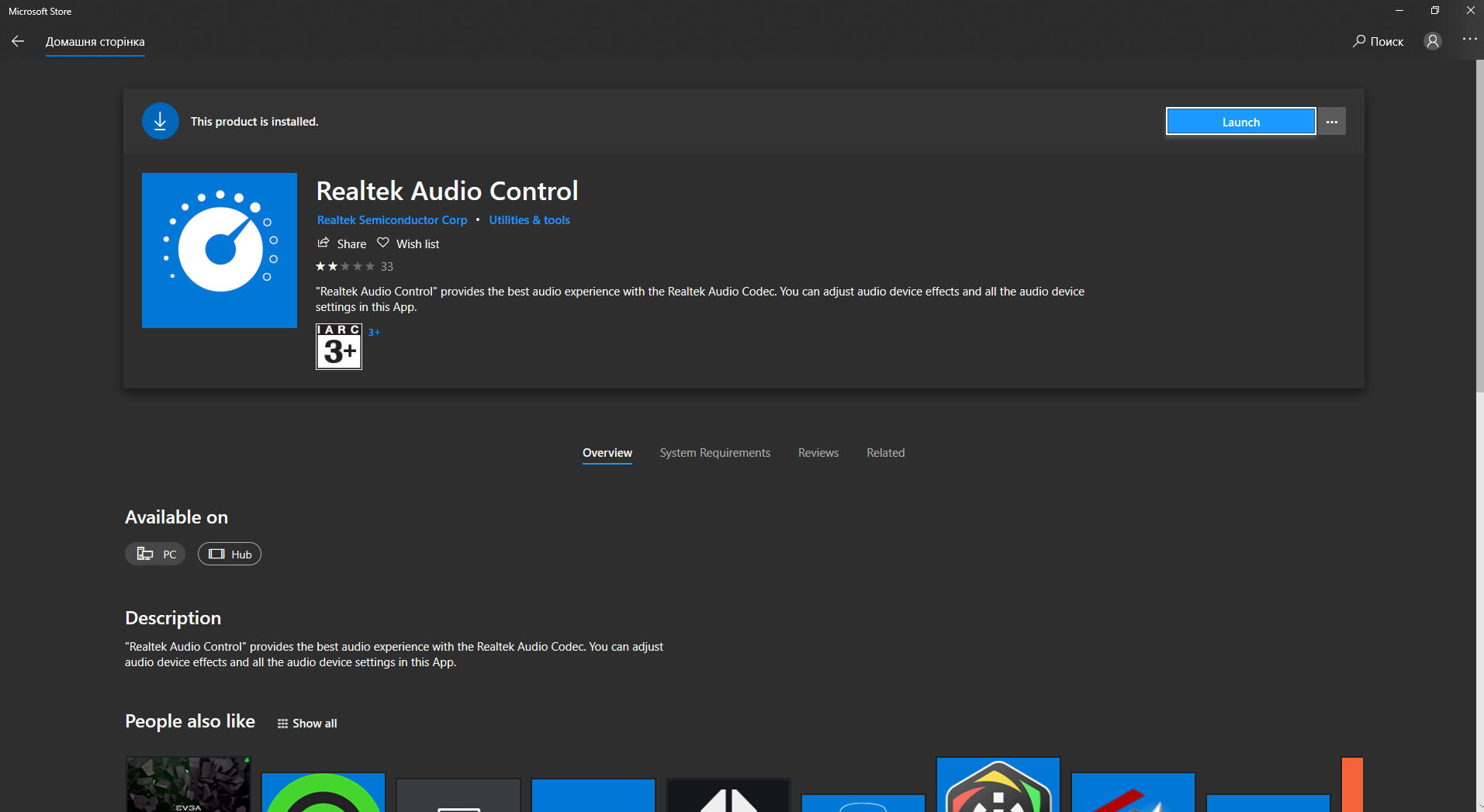Image resolution: width=1484 pixels, height=812 pixels.
Task: Open the Домашня сторінка tab
Action: pos(95,42)
